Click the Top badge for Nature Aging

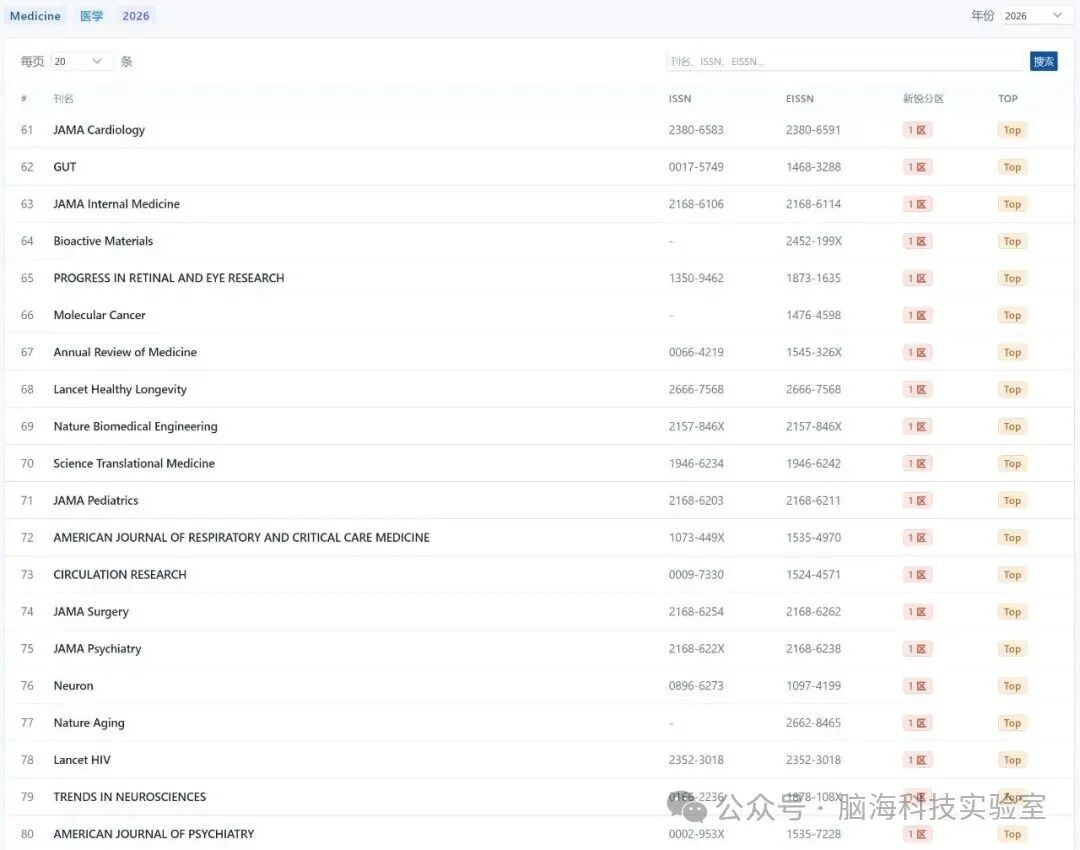click(x=1012, y=723)
